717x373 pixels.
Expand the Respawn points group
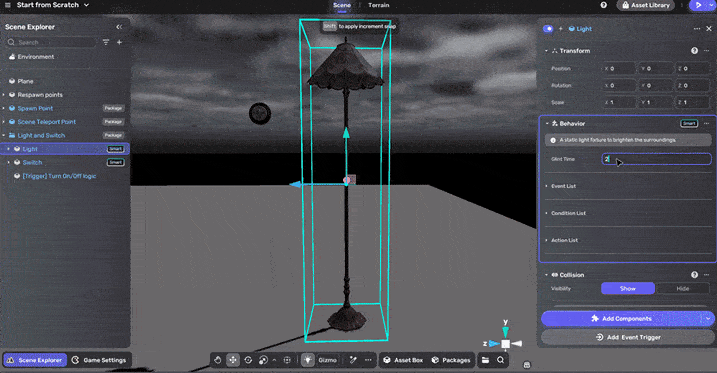pyautogui.click(x=4, y=95)
